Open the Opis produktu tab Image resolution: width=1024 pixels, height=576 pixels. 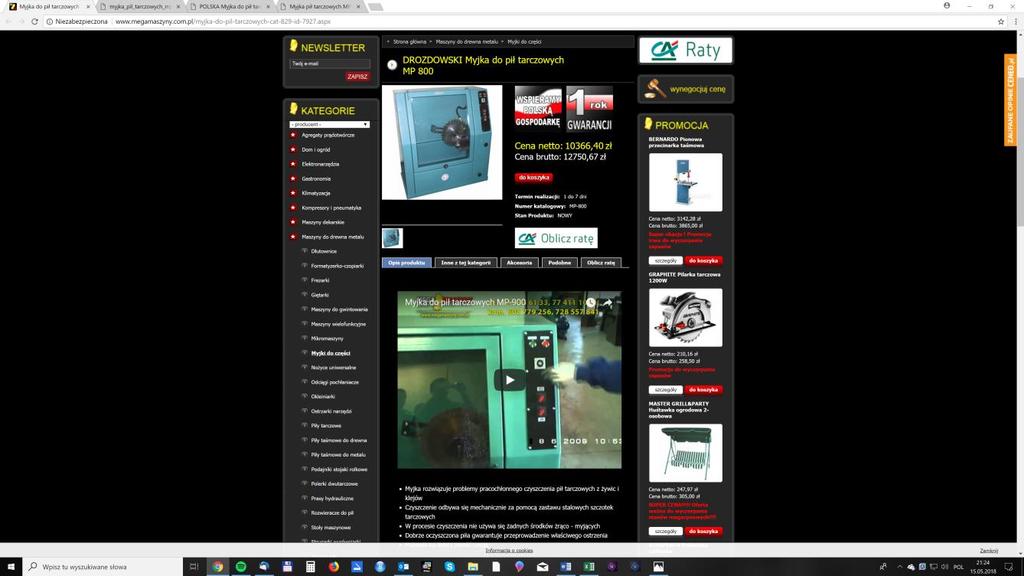pos(406,263)
